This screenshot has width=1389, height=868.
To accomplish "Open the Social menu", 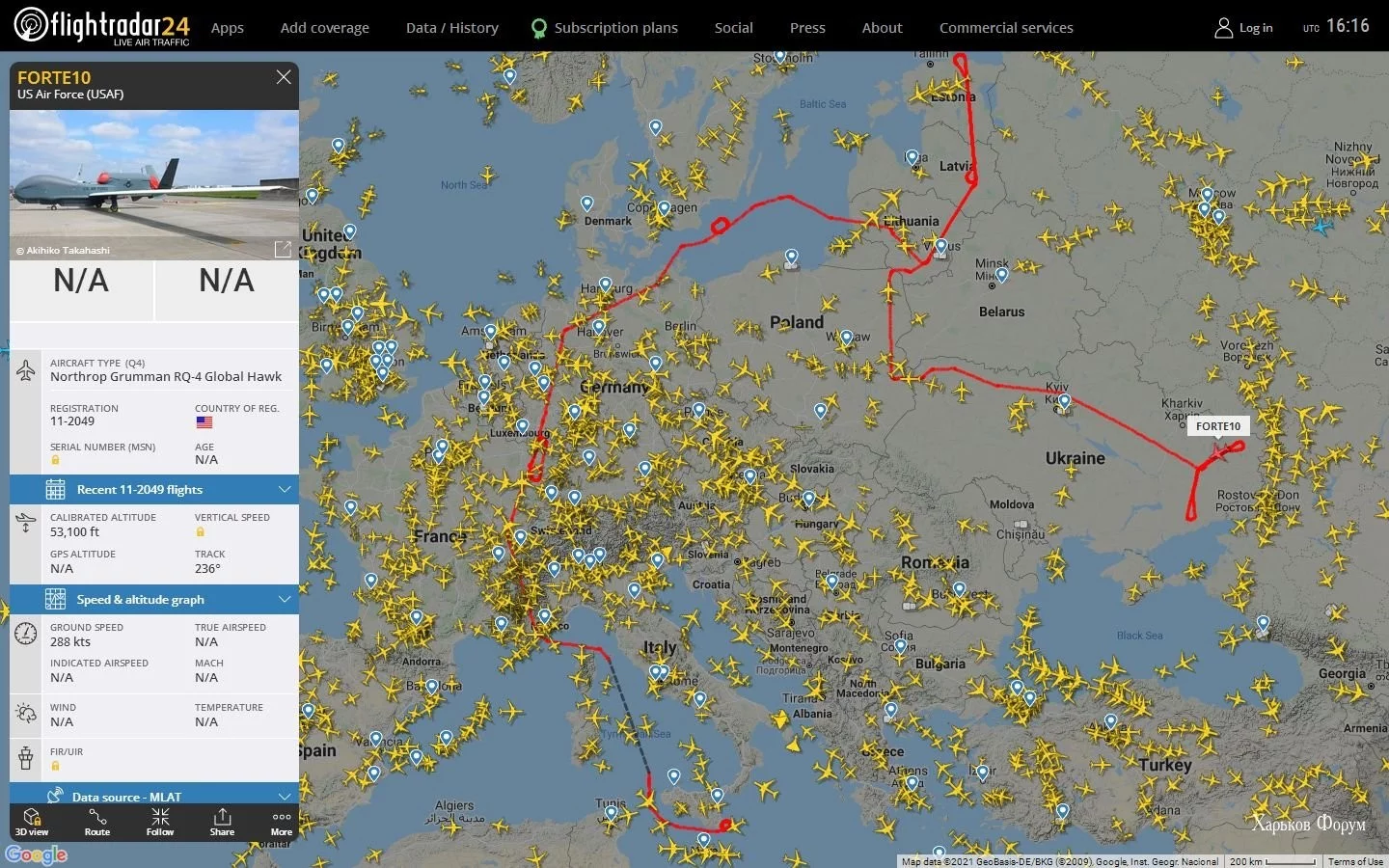I will [x=734, y=28].
